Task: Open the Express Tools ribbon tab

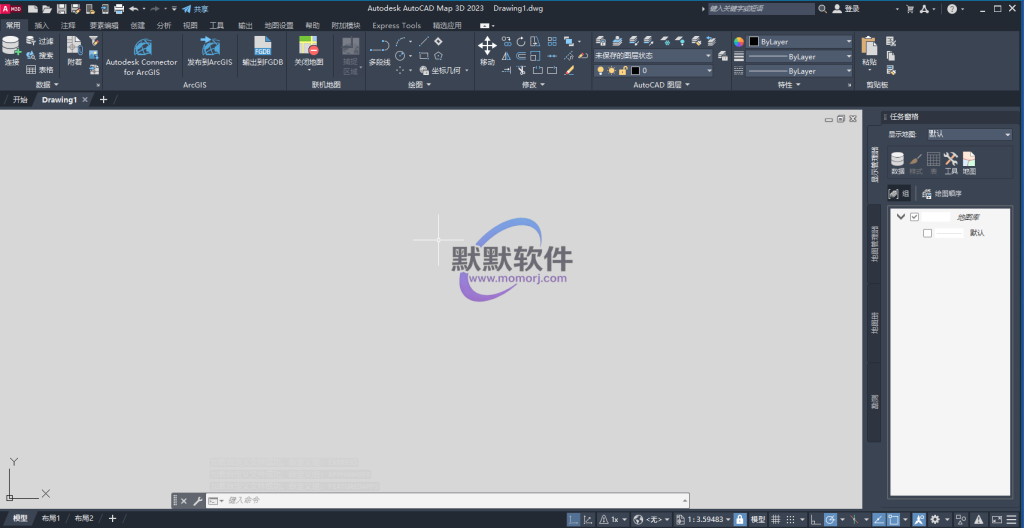Action: click(x=396, y=25)
